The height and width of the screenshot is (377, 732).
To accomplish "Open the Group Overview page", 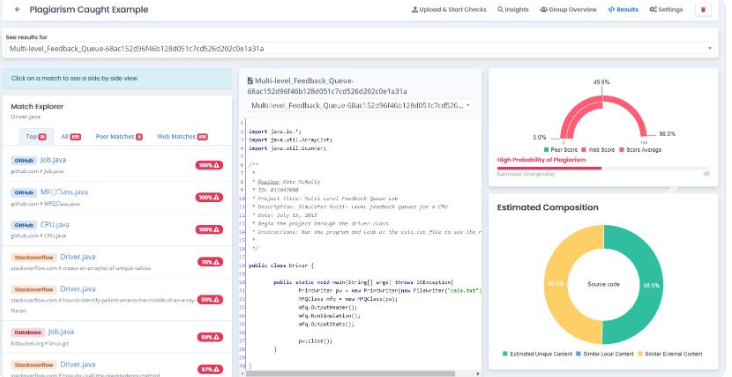I will pyautogui.click(x=568, y=9).
